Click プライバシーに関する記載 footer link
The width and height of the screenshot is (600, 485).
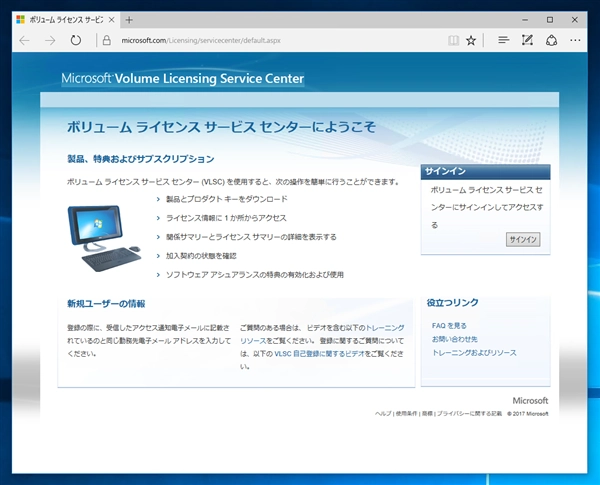click(469, 414)
